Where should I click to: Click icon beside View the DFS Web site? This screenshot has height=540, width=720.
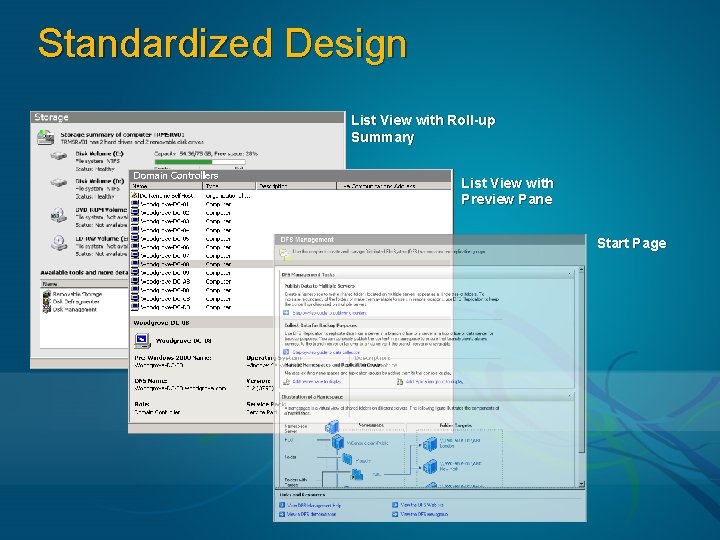coord(395,505)
